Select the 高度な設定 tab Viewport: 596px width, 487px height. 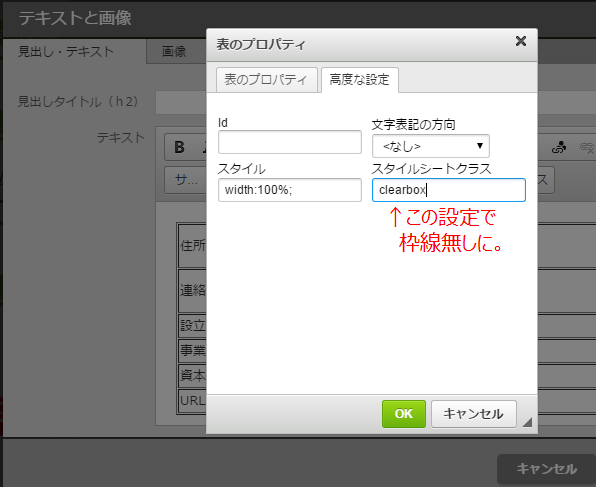pos(360,80)
